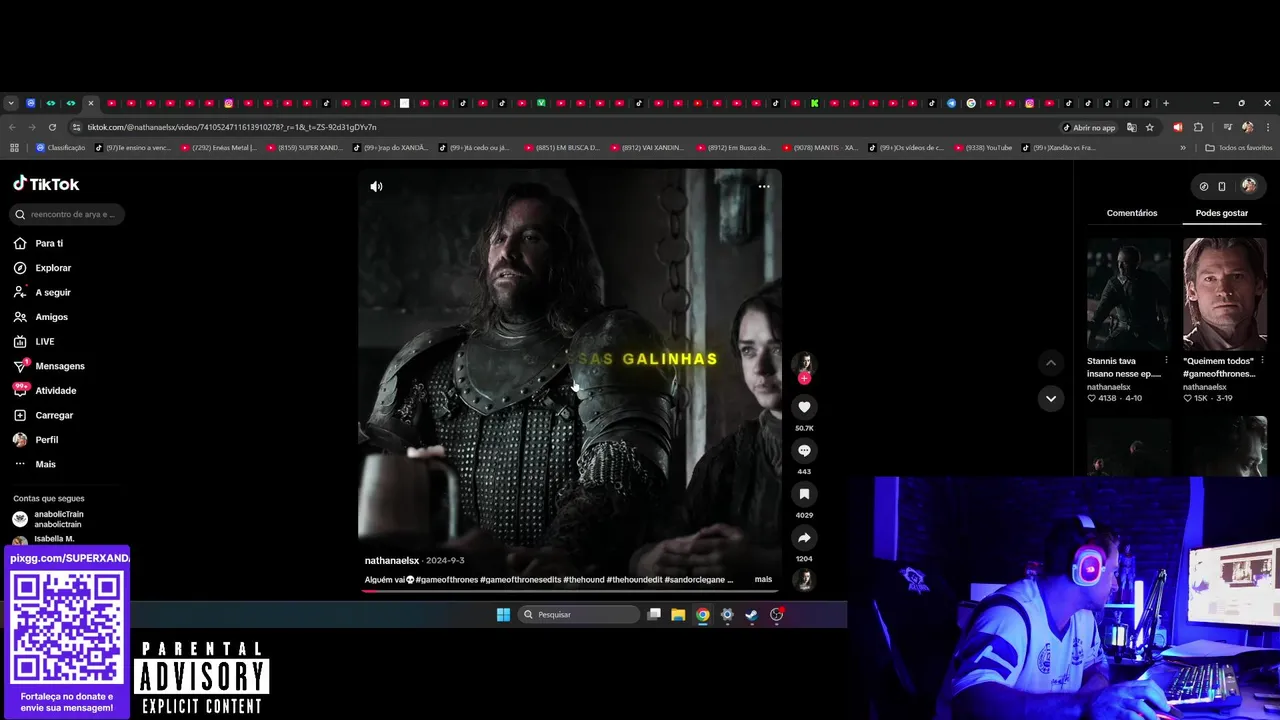The height and width of the screenshot is (720, 1280).
Task: Click Abrir na app button
Action: coord(1088,128)
